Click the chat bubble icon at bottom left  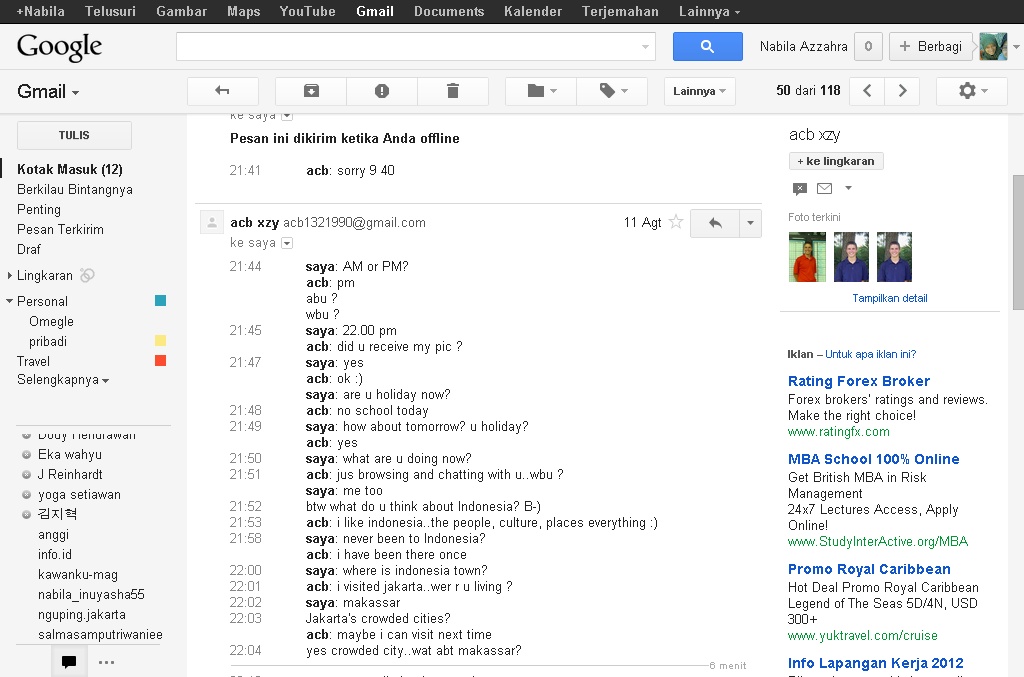pyautogui.click(x=69, y=661)
